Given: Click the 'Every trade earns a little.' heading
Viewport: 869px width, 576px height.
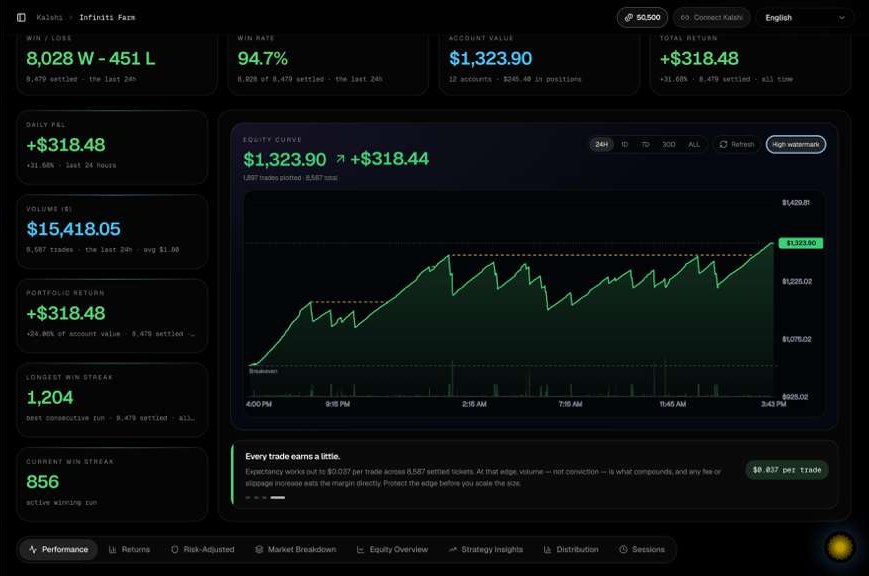Looking at the screenshot, I should [293, 457].
